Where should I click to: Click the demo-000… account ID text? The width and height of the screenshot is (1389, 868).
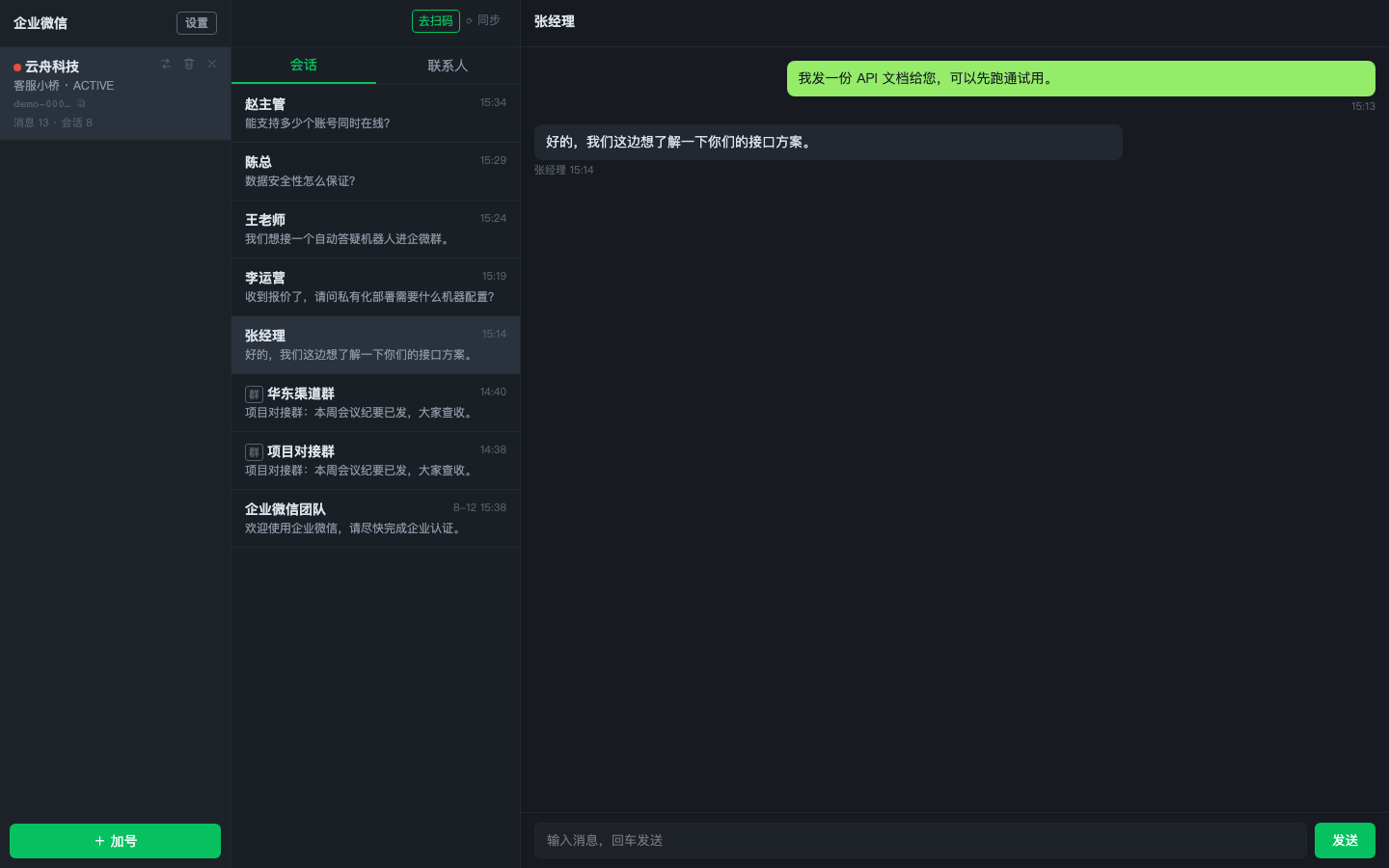(42, 103)
